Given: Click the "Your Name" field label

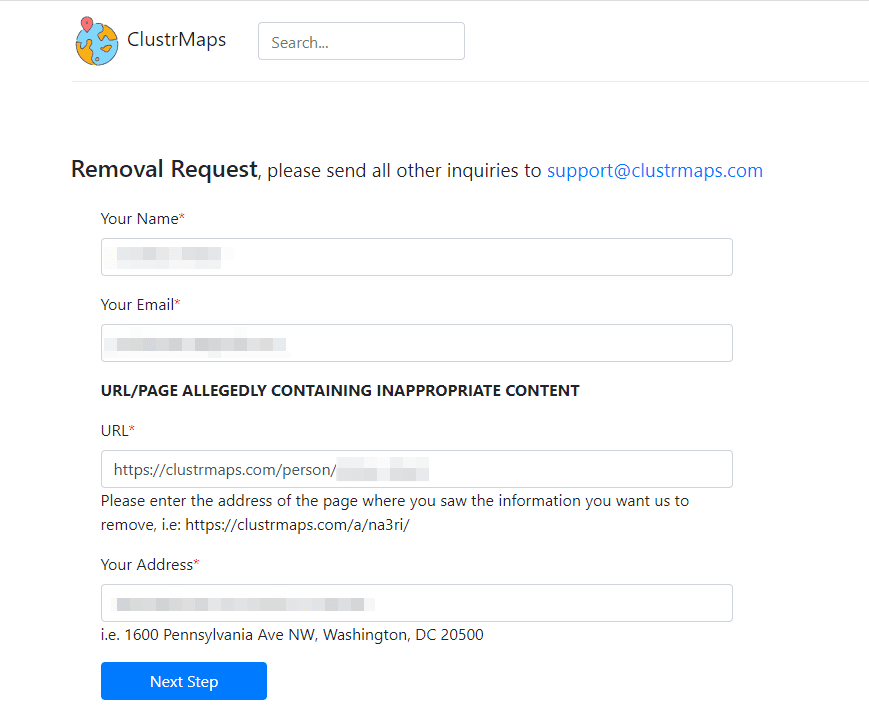Looking at the screenshot, I should [x=139, y=219].
